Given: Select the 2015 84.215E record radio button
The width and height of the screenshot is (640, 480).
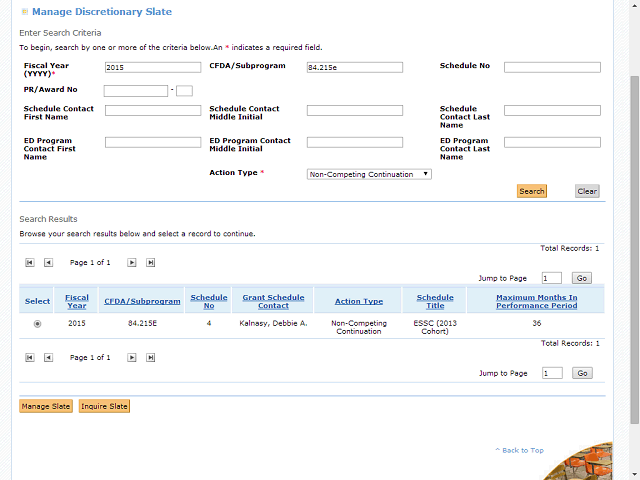Looking at the screenshot, I should coord(37,324).
